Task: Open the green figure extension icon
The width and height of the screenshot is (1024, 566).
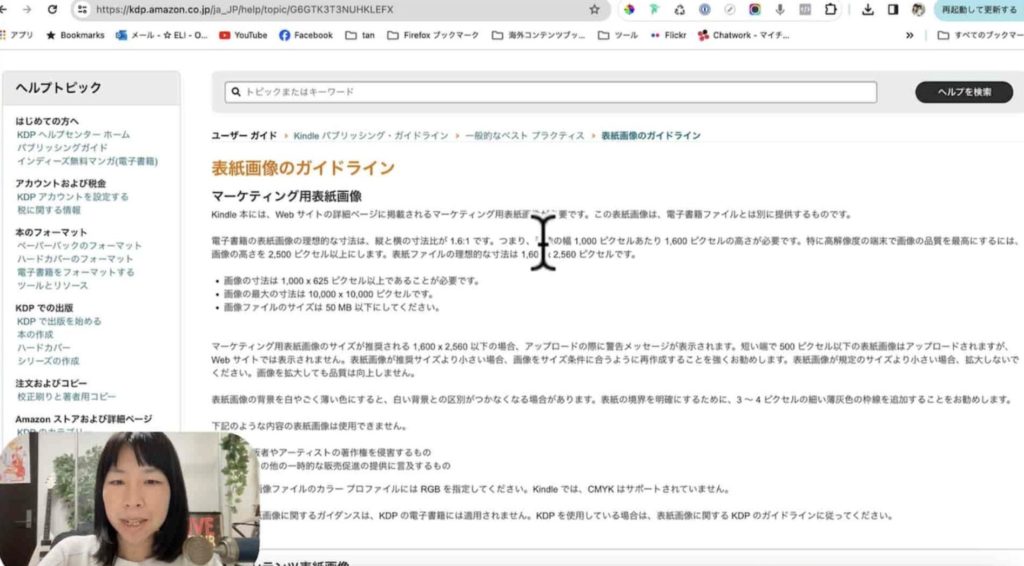Action: 654,9
